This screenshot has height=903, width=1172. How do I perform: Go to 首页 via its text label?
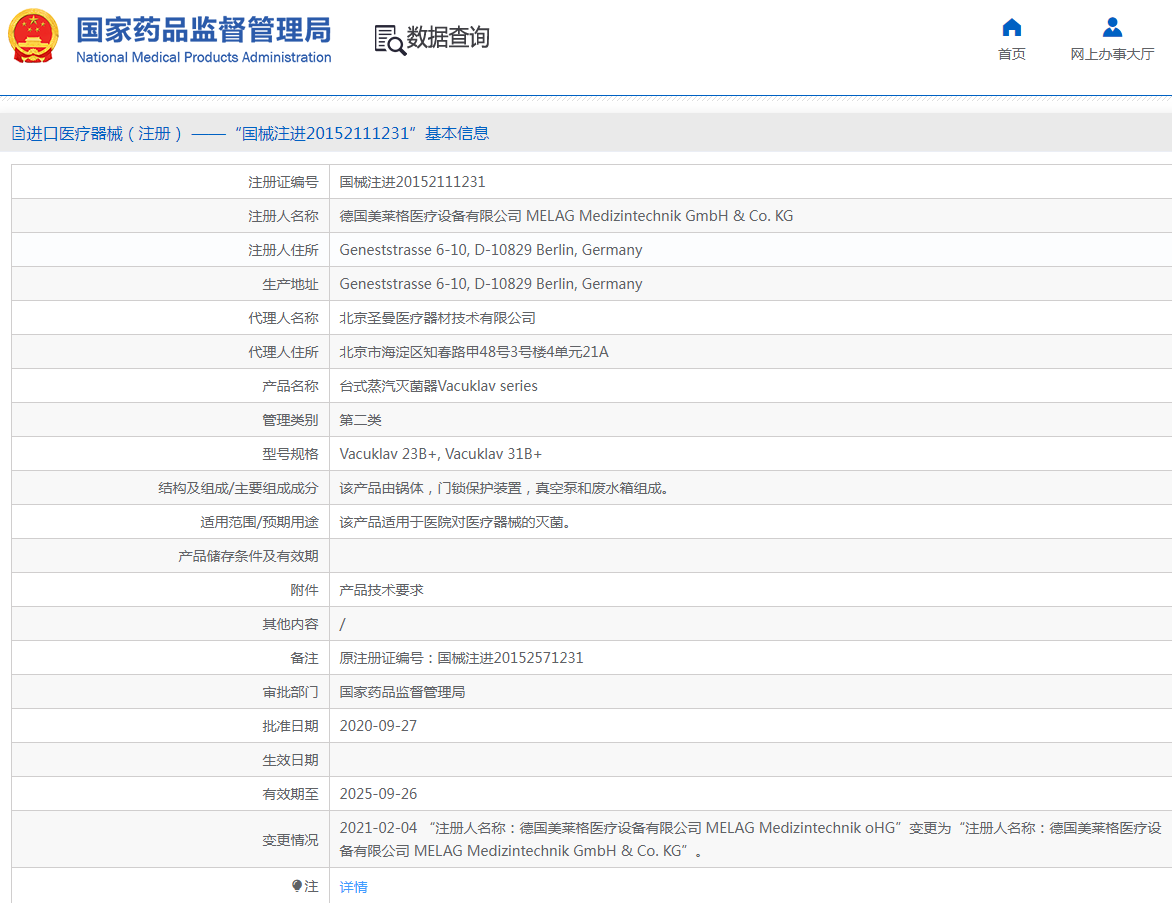(1012, 54)
